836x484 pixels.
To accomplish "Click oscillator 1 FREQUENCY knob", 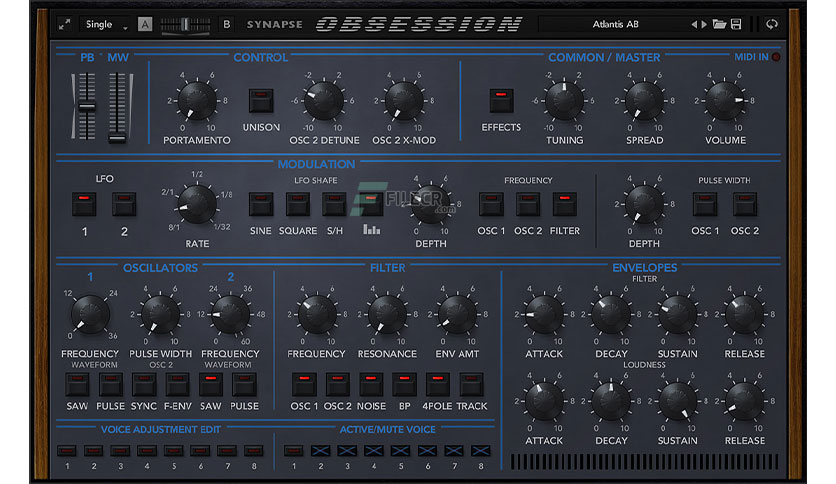I will [x=90, y=314].
